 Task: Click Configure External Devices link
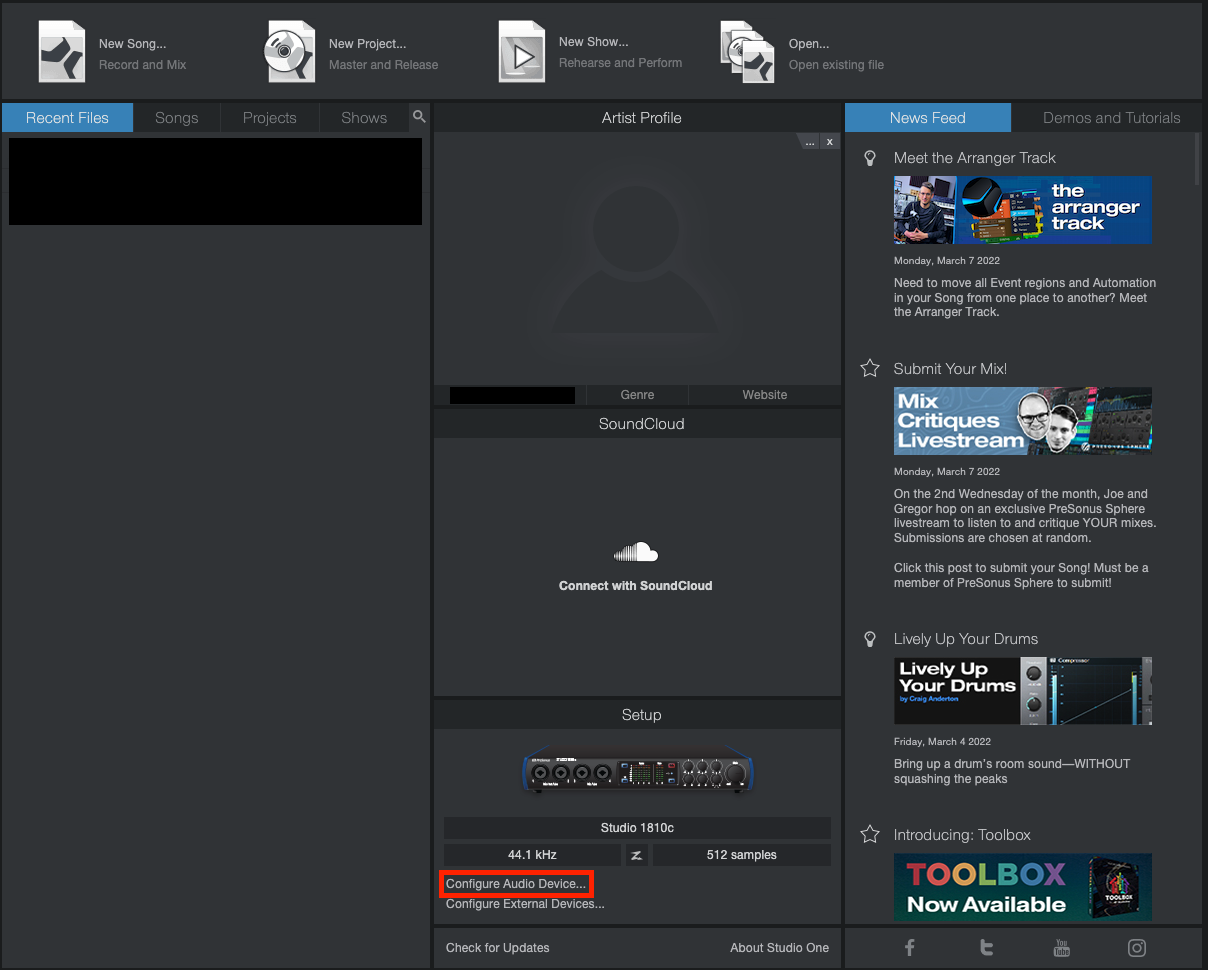pyautogui.click(x=525, y=904)
